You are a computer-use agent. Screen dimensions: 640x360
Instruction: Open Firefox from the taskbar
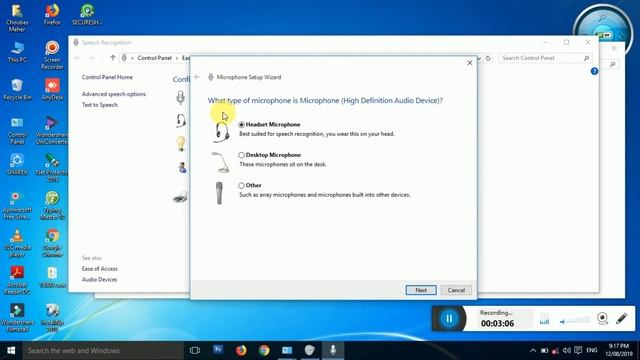(x=241, y=350)
